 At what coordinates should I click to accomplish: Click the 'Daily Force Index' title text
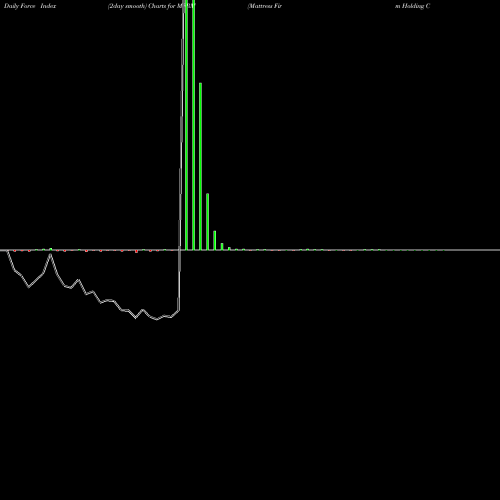pyautogui.click(x=30, y=6)
